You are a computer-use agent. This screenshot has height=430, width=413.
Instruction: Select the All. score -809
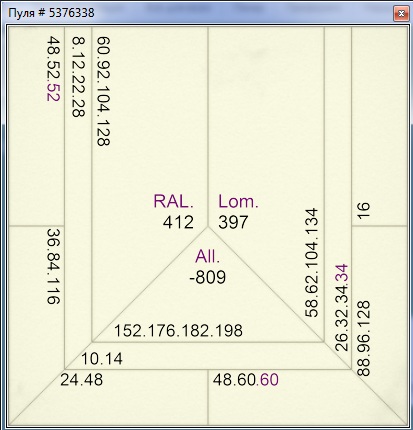click(207, 277)
